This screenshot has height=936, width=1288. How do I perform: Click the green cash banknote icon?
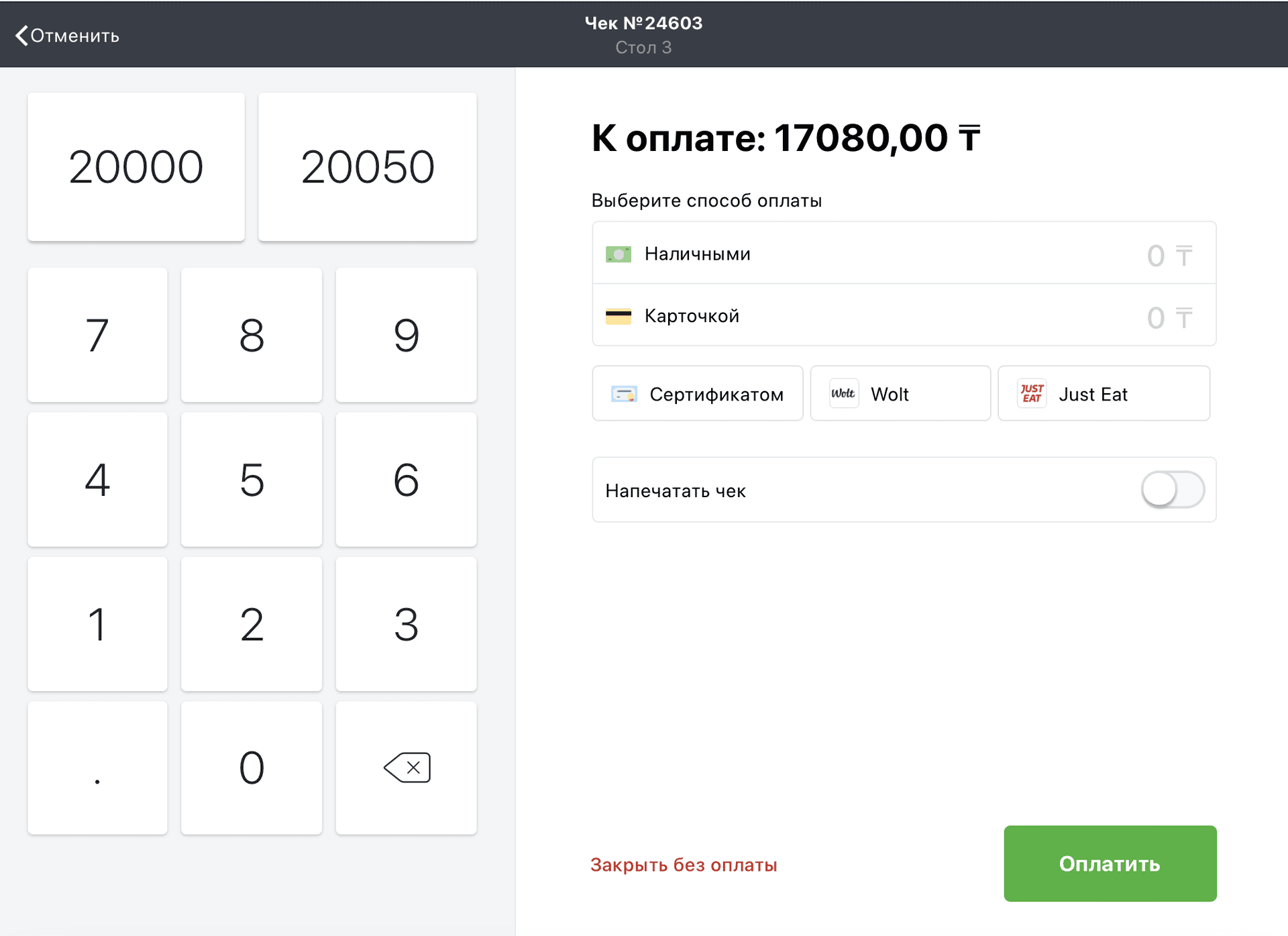pos(618,254)
